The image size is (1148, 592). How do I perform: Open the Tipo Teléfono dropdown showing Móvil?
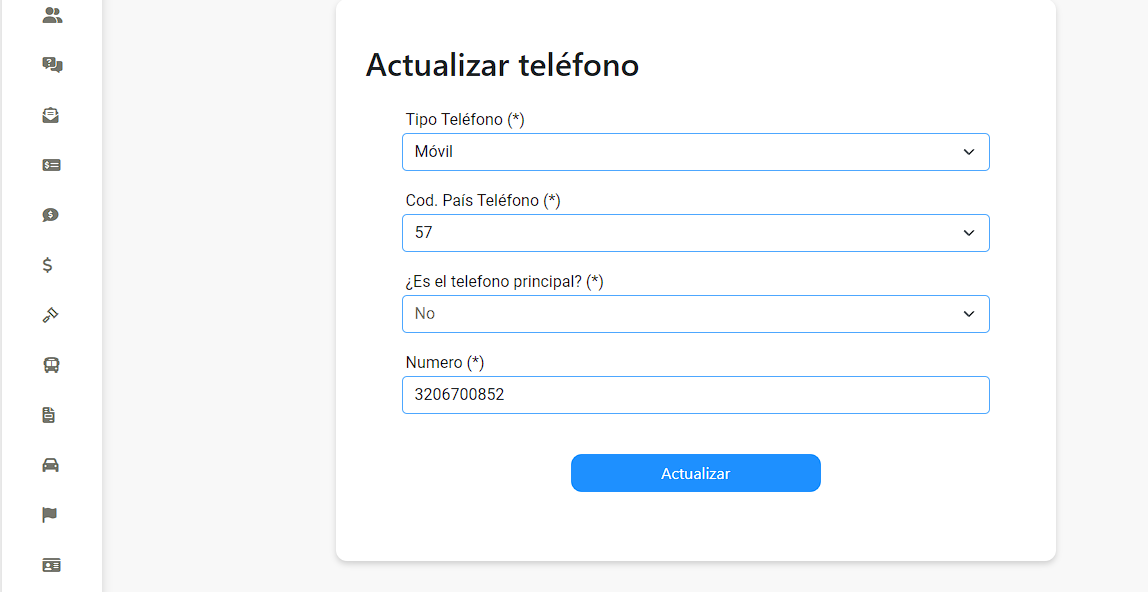(x=696, y=152)
